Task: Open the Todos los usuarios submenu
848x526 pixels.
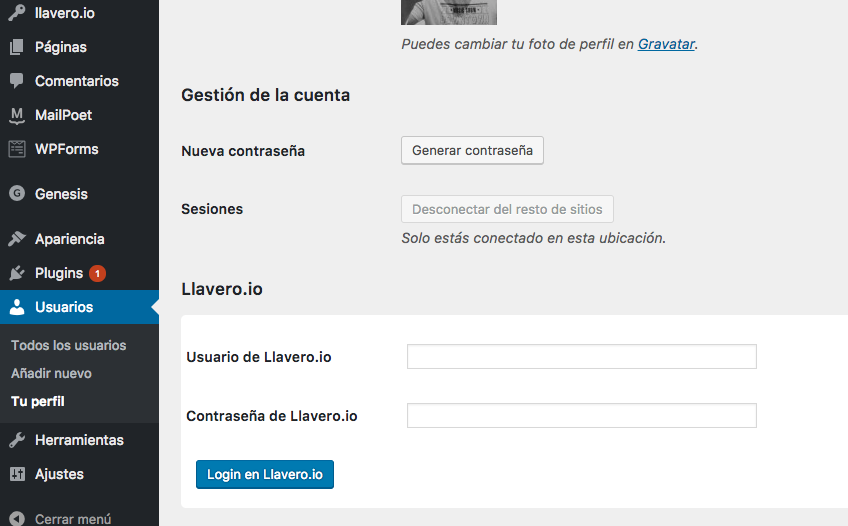Action: point(68,345)
